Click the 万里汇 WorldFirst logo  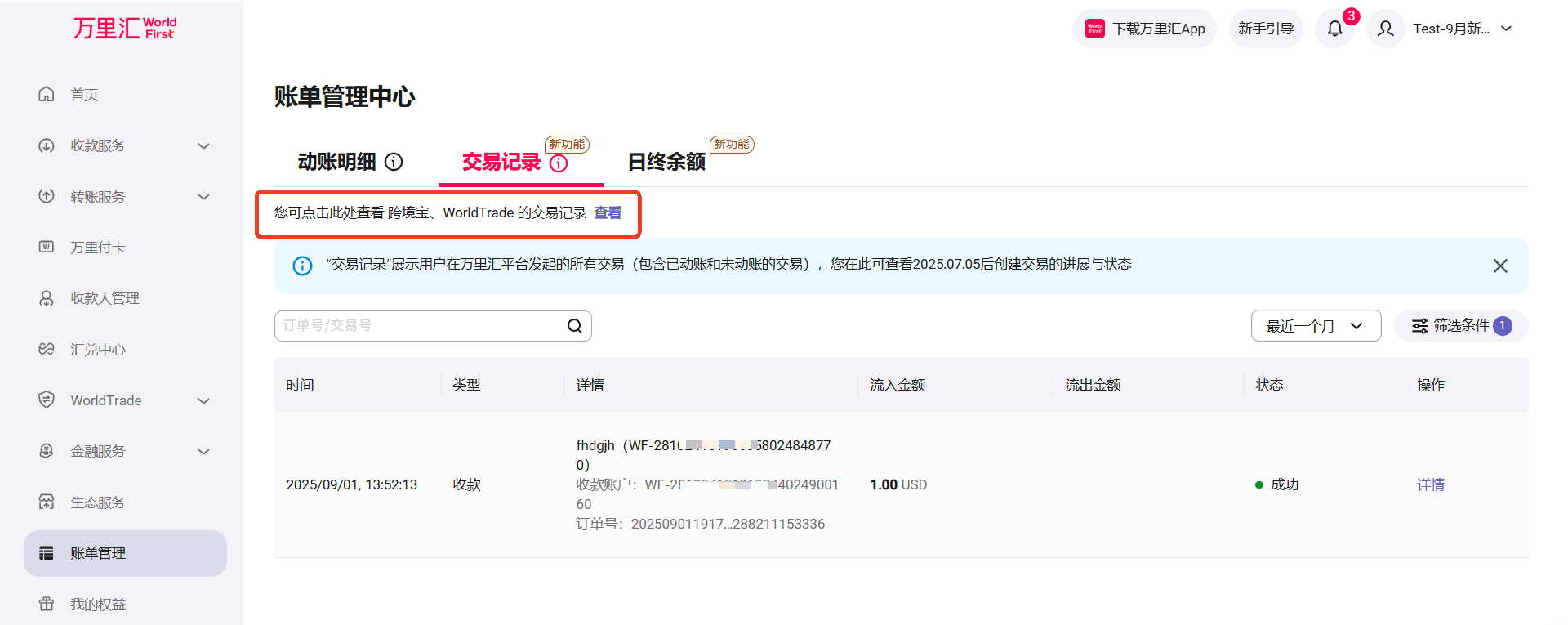coord(125,29)
